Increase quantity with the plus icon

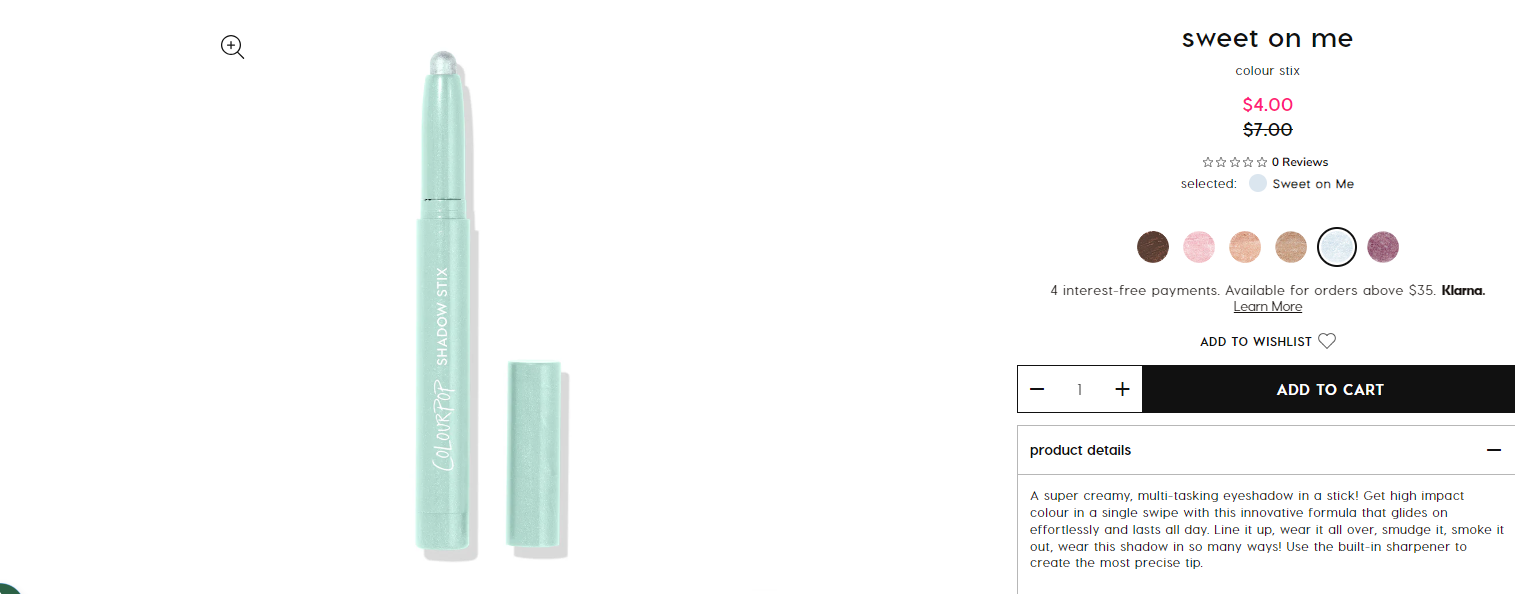pos(1122,389)
